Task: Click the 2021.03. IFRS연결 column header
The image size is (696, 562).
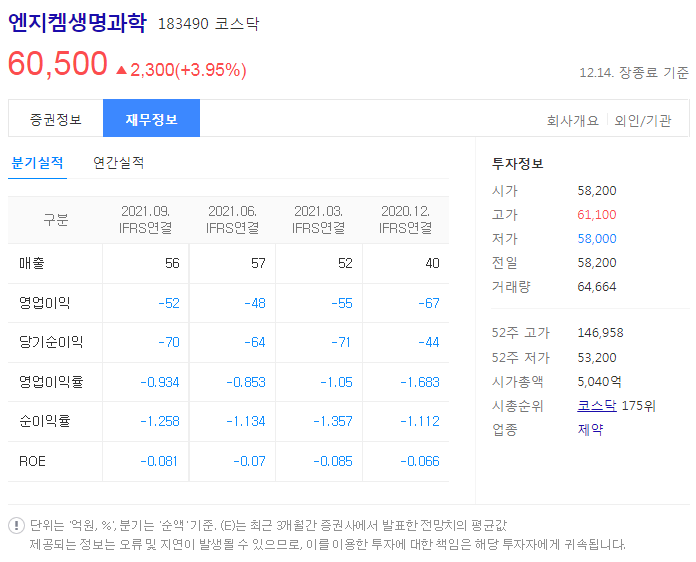Action: coord(319,219)
